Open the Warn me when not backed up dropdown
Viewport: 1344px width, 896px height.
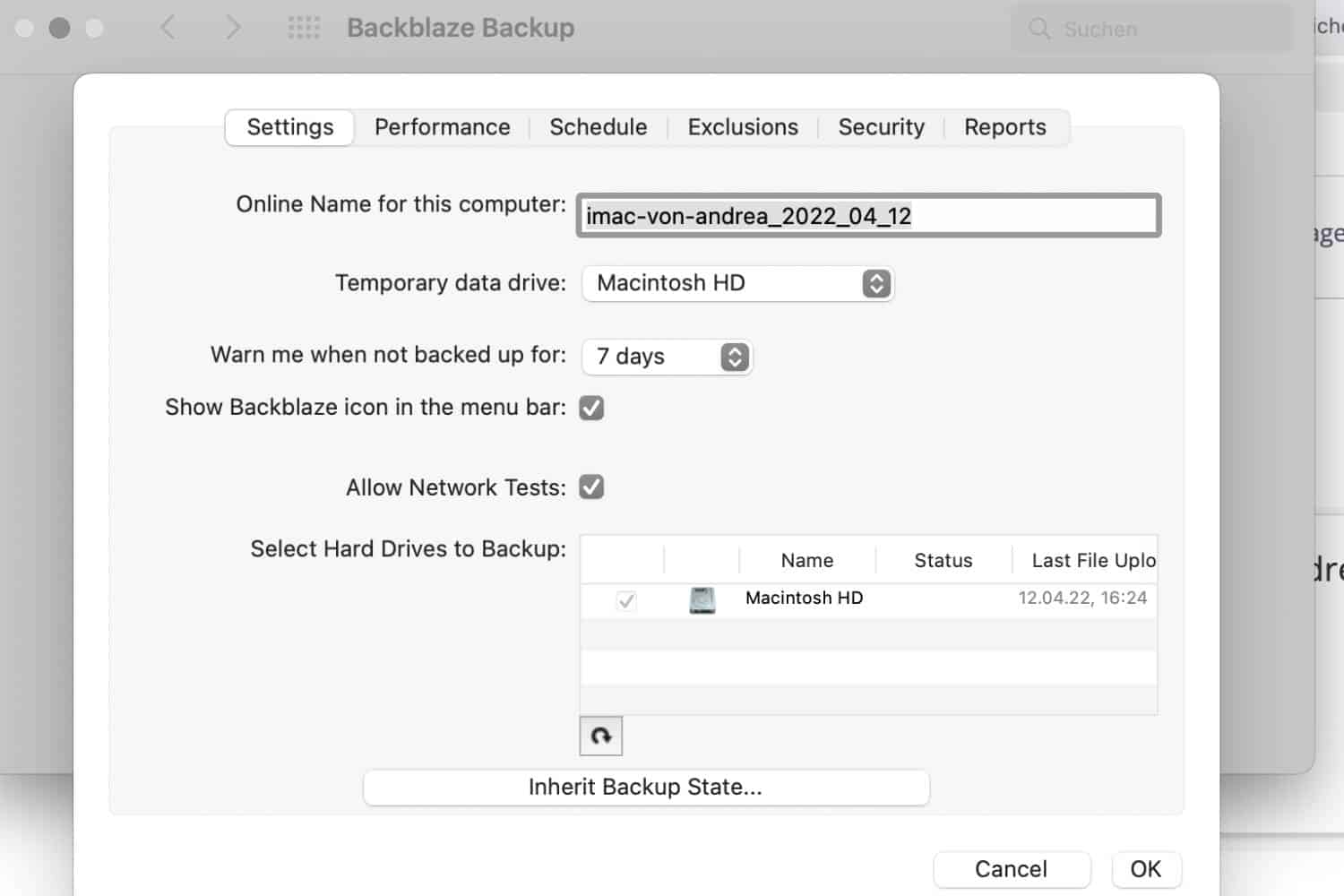pos(668,357)
